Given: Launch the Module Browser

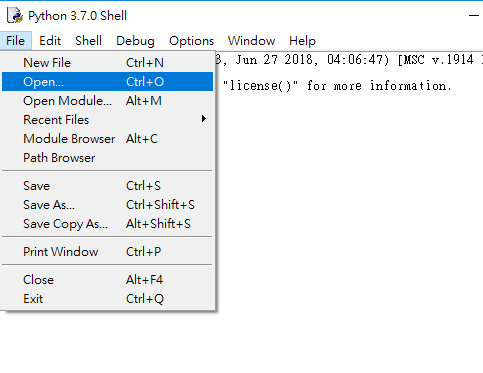Looking at the screenshot, I should tap(107, 139).
